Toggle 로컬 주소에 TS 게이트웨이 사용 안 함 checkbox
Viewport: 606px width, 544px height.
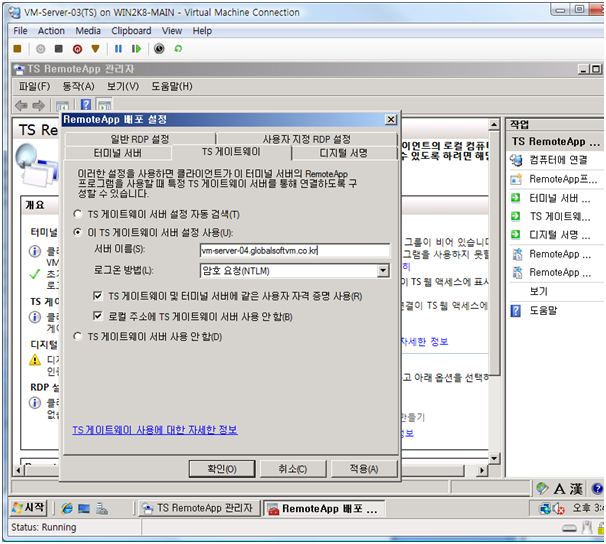(98, 316)
